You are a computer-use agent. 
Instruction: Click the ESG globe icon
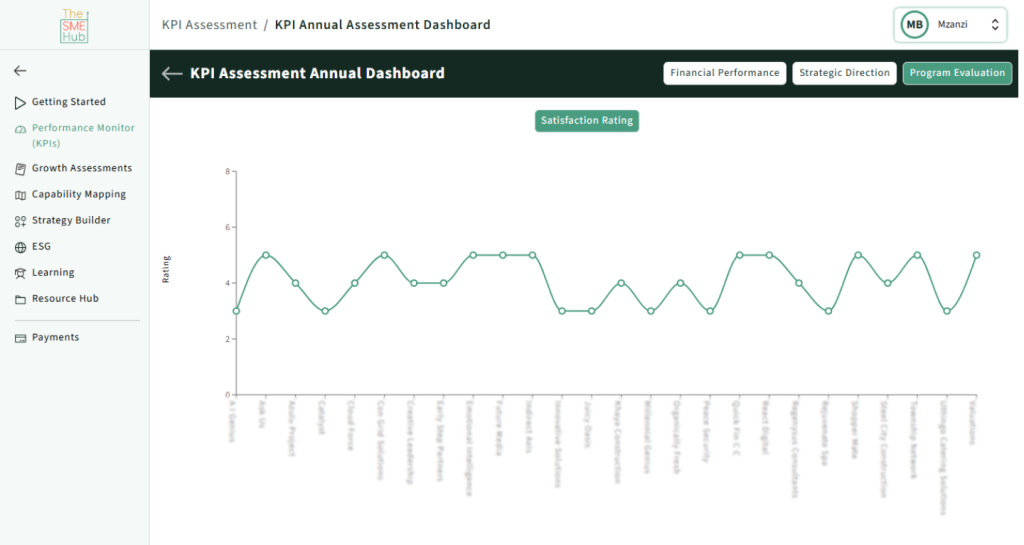coord(20,247)
